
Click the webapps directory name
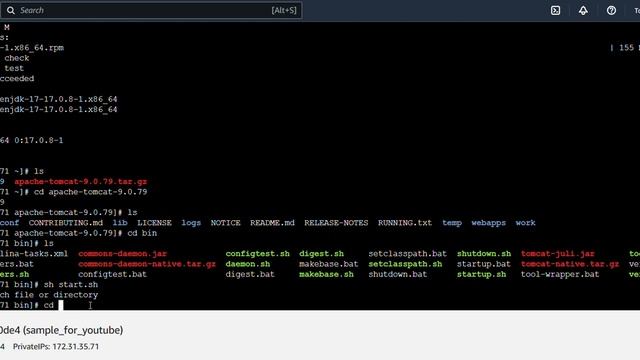(489, 223)
